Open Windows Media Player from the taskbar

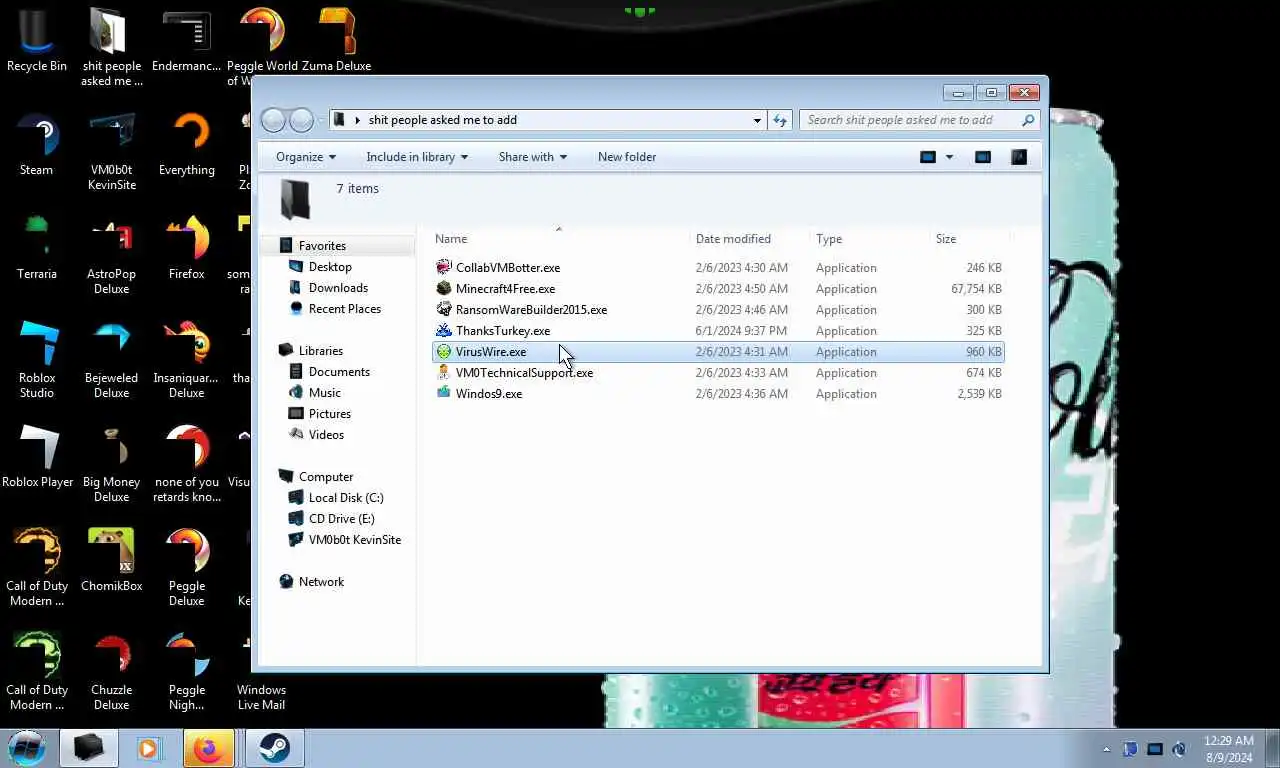(149, 749)
